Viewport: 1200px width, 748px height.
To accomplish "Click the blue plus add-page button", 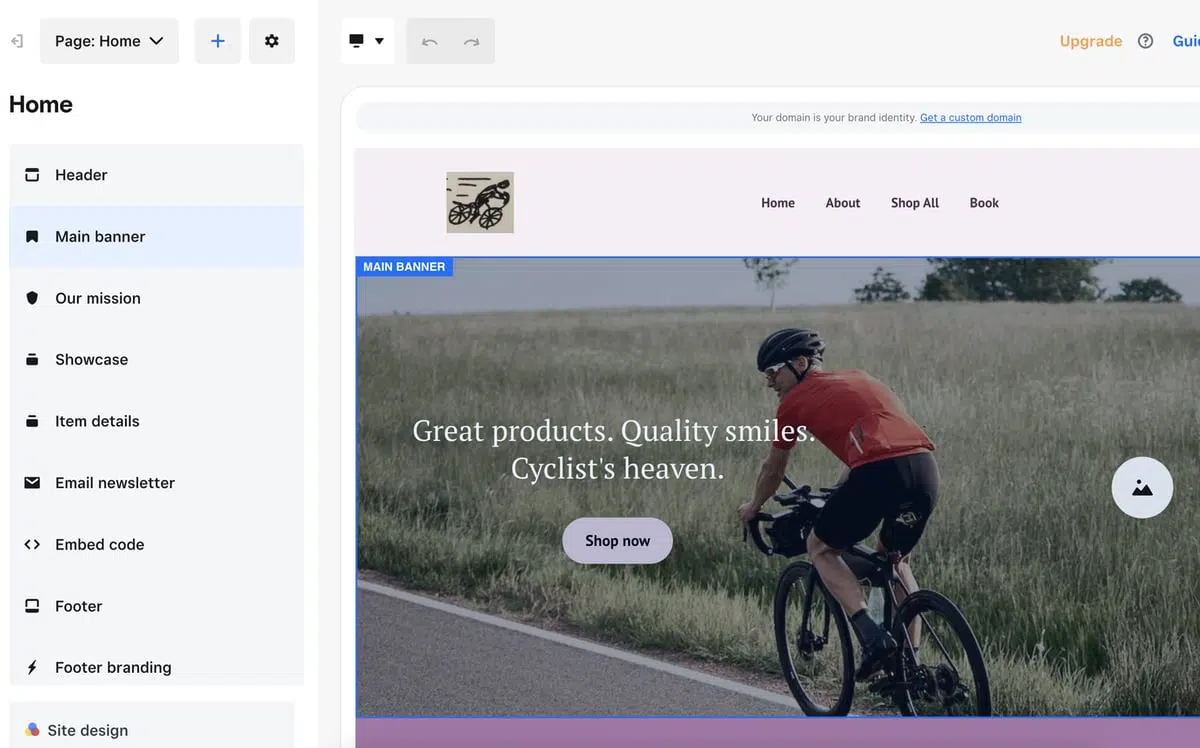I will coord(217,41).
